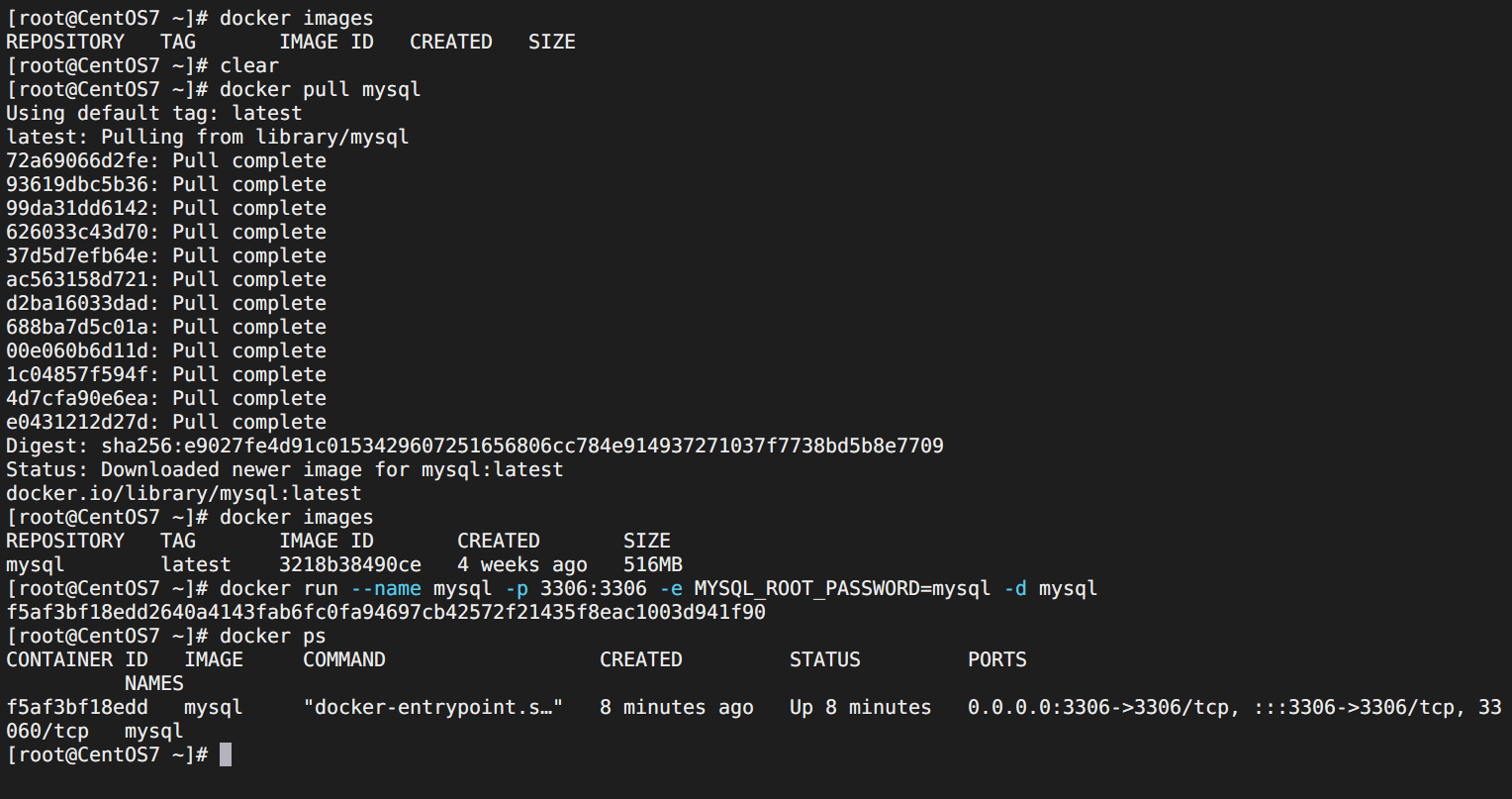Click the COMMAND column header
The image size is (1512, 799).
pyautogui.click(x=344, y=659)
